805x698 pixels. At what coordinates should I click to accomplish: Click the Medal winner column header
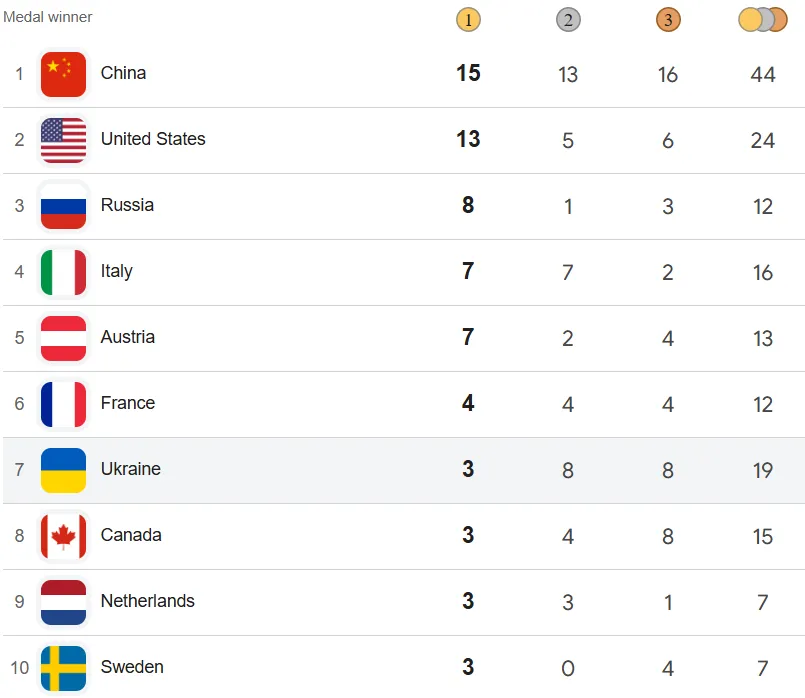tap(48, 17)
